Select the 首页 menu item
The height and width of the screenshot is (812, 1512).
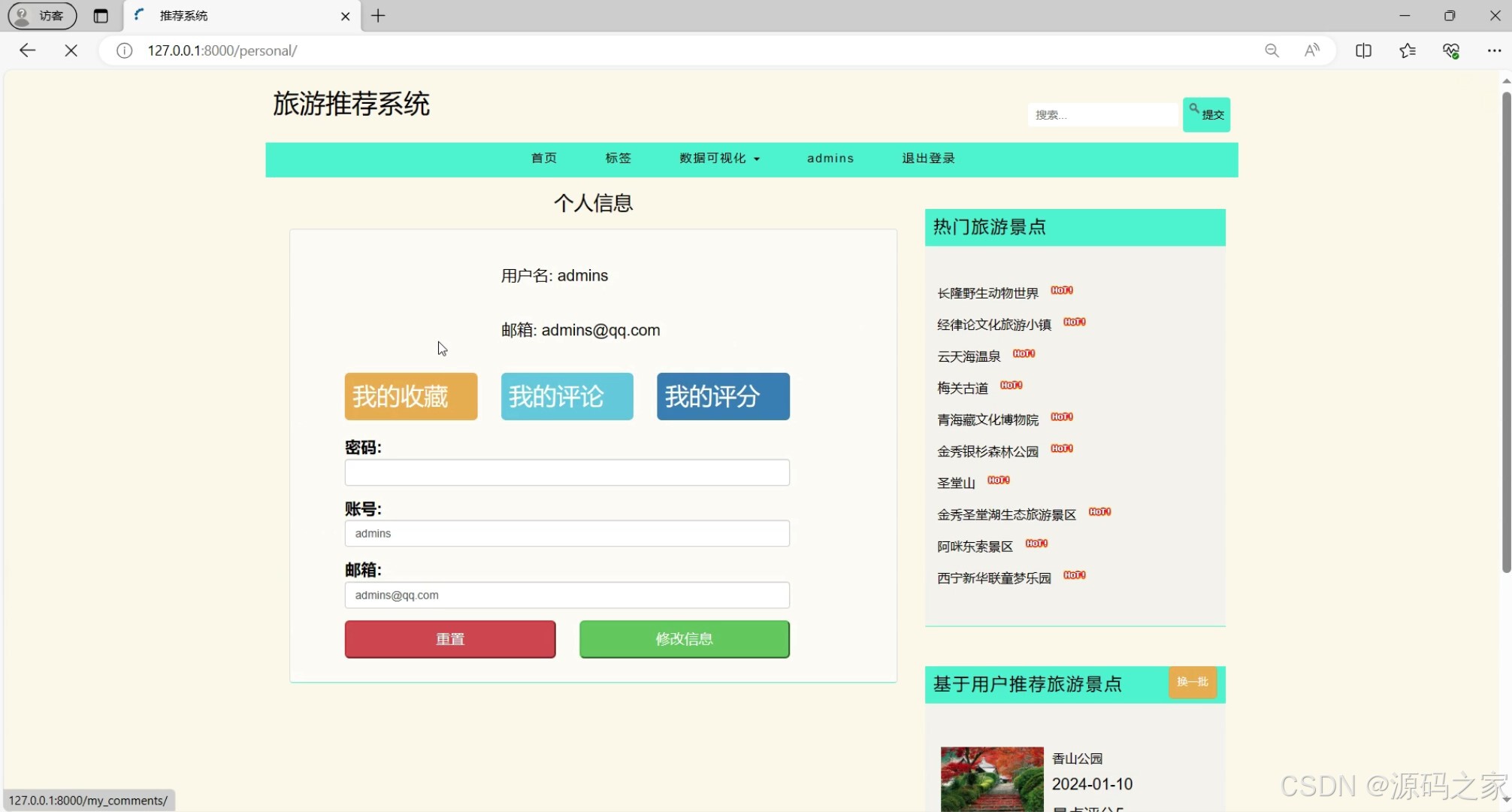(x=543, y=159)
